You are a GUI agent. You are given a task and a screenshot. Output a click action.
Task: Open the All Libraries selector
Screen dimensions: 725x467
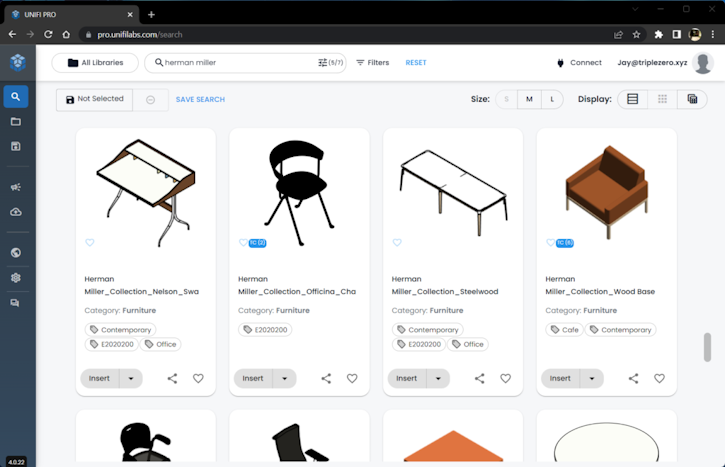(95, 63)
